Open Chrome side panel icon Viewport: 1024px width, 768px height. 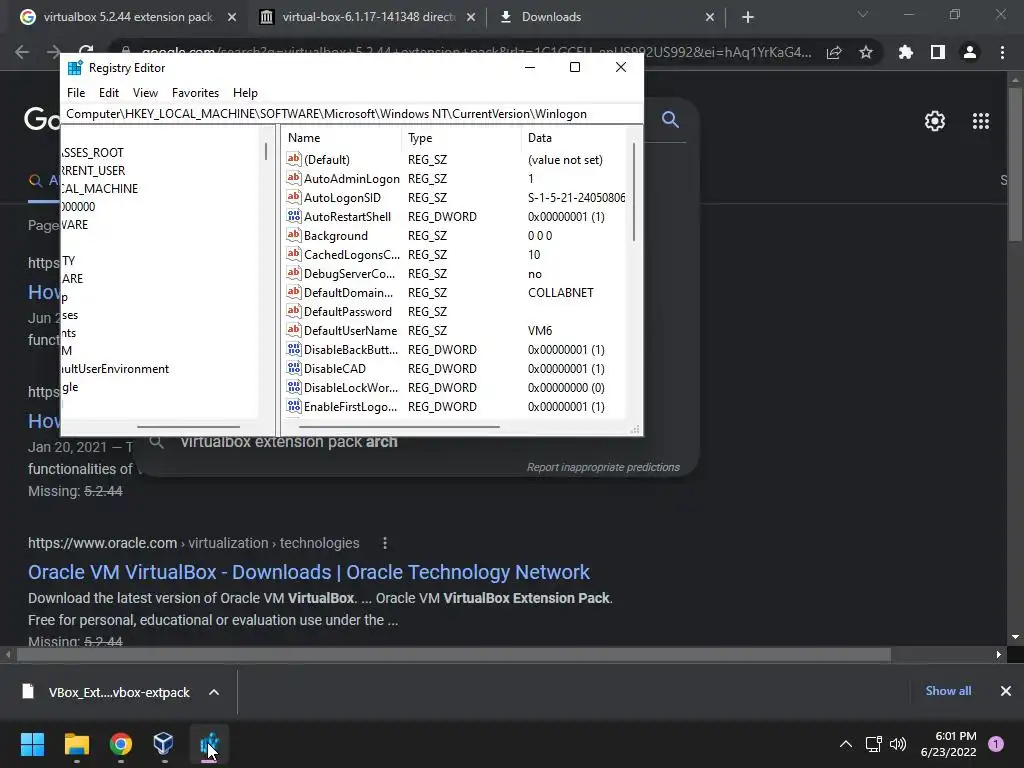pyautogui.click(x=938, y=52)
